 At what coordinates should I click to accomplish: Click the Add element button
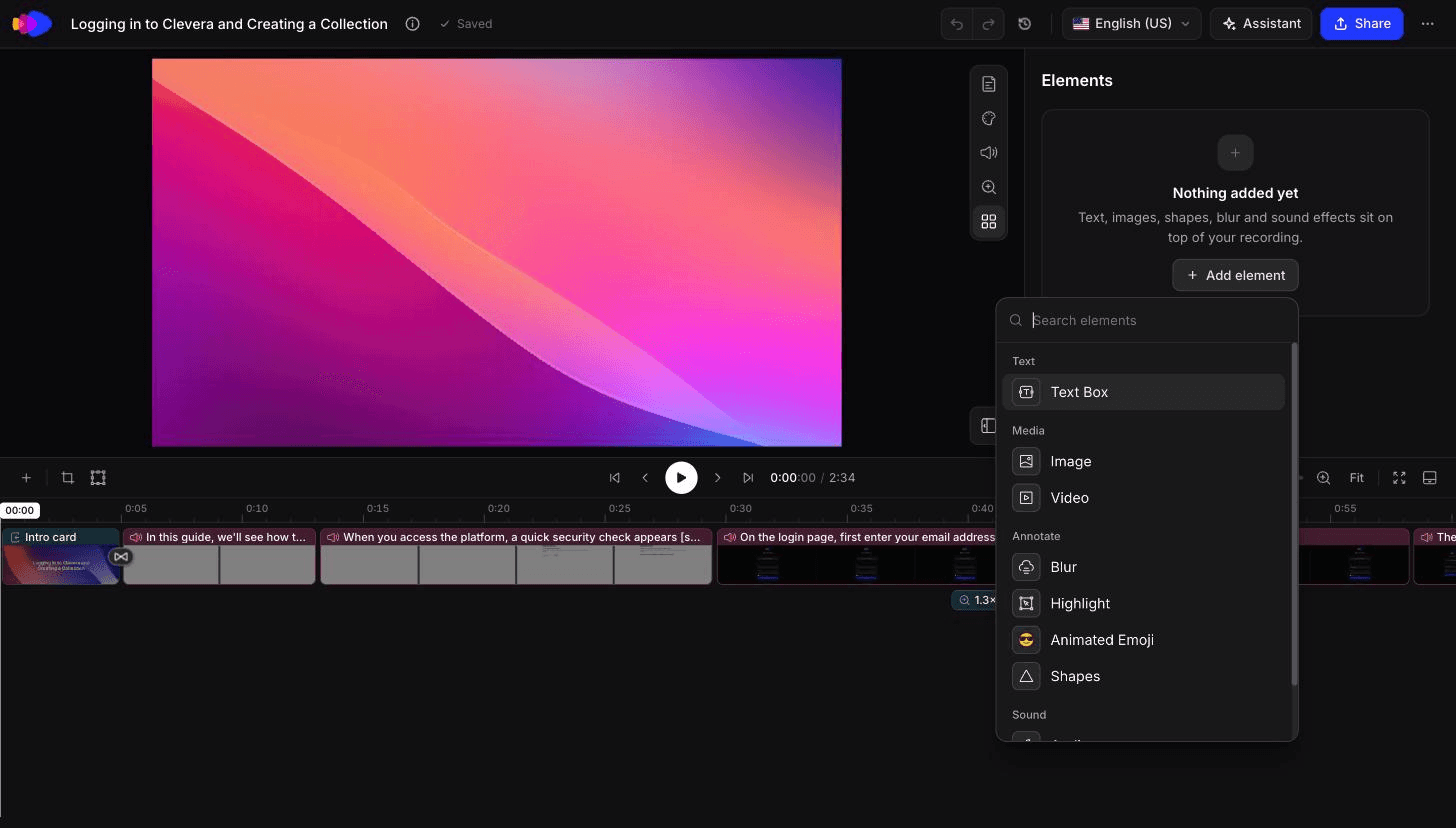coord(1235,275)
